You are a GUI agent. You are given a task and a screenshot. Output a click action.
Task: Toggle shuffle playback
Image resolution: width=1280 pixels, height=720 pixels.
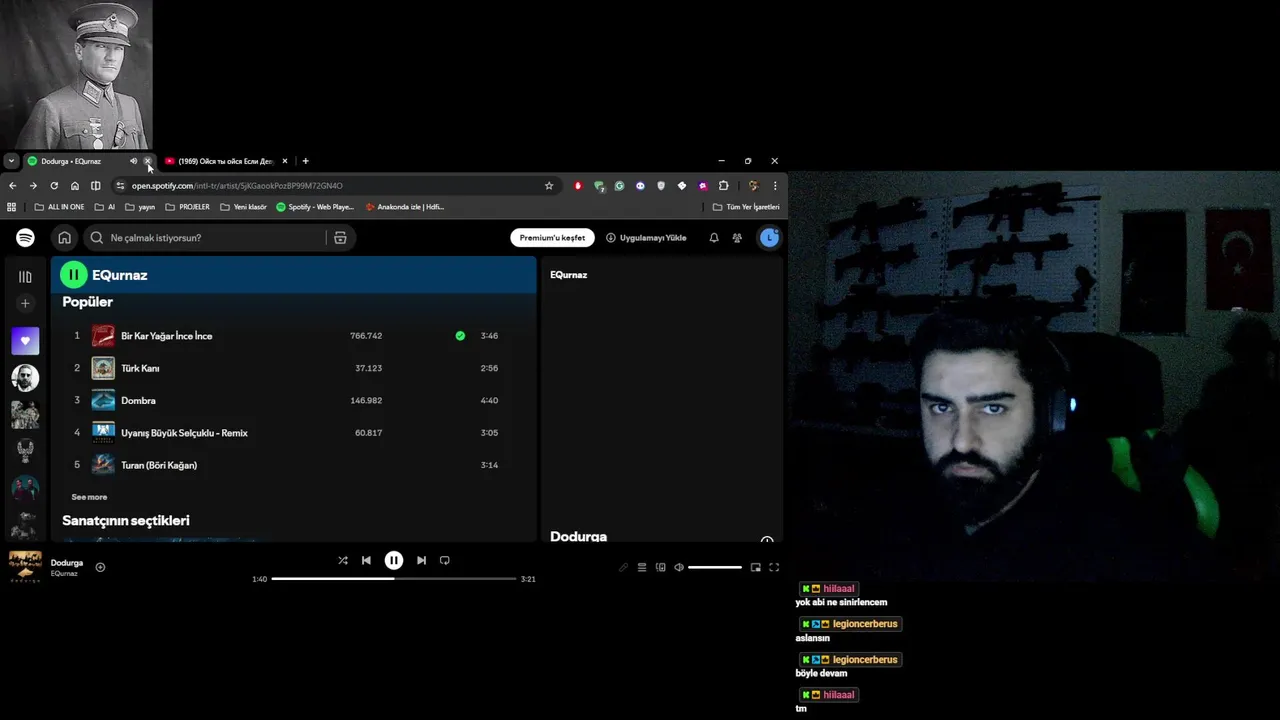(343, 561)
